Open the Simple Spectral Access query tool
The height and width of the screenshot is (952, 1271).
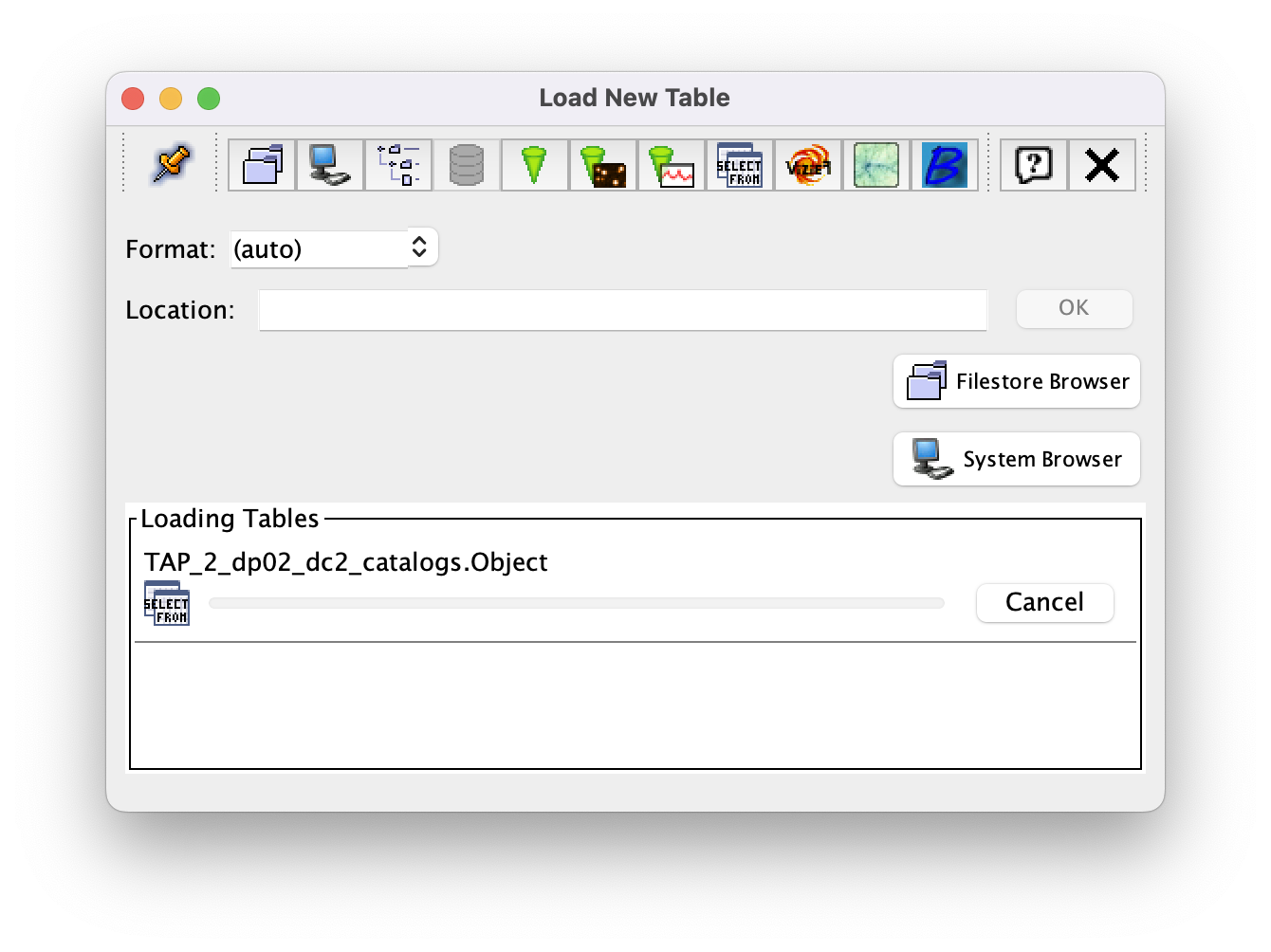[x=671, y=164]
